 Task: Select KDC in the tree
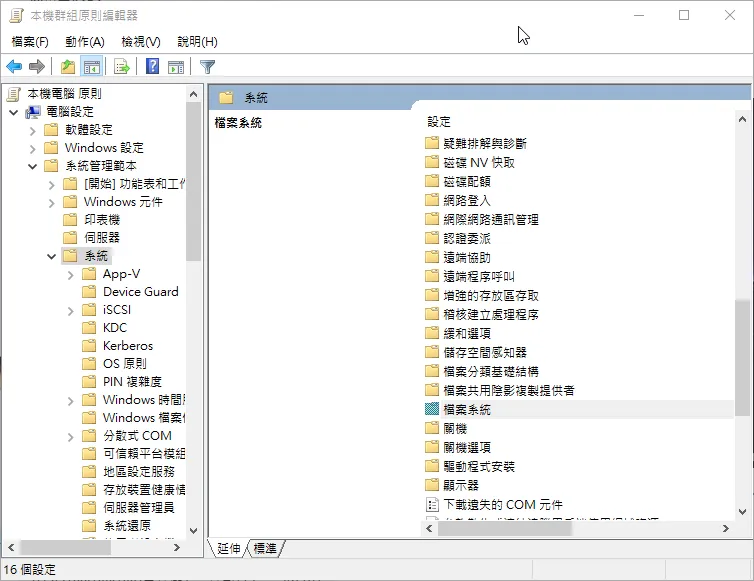click(115, 328)
